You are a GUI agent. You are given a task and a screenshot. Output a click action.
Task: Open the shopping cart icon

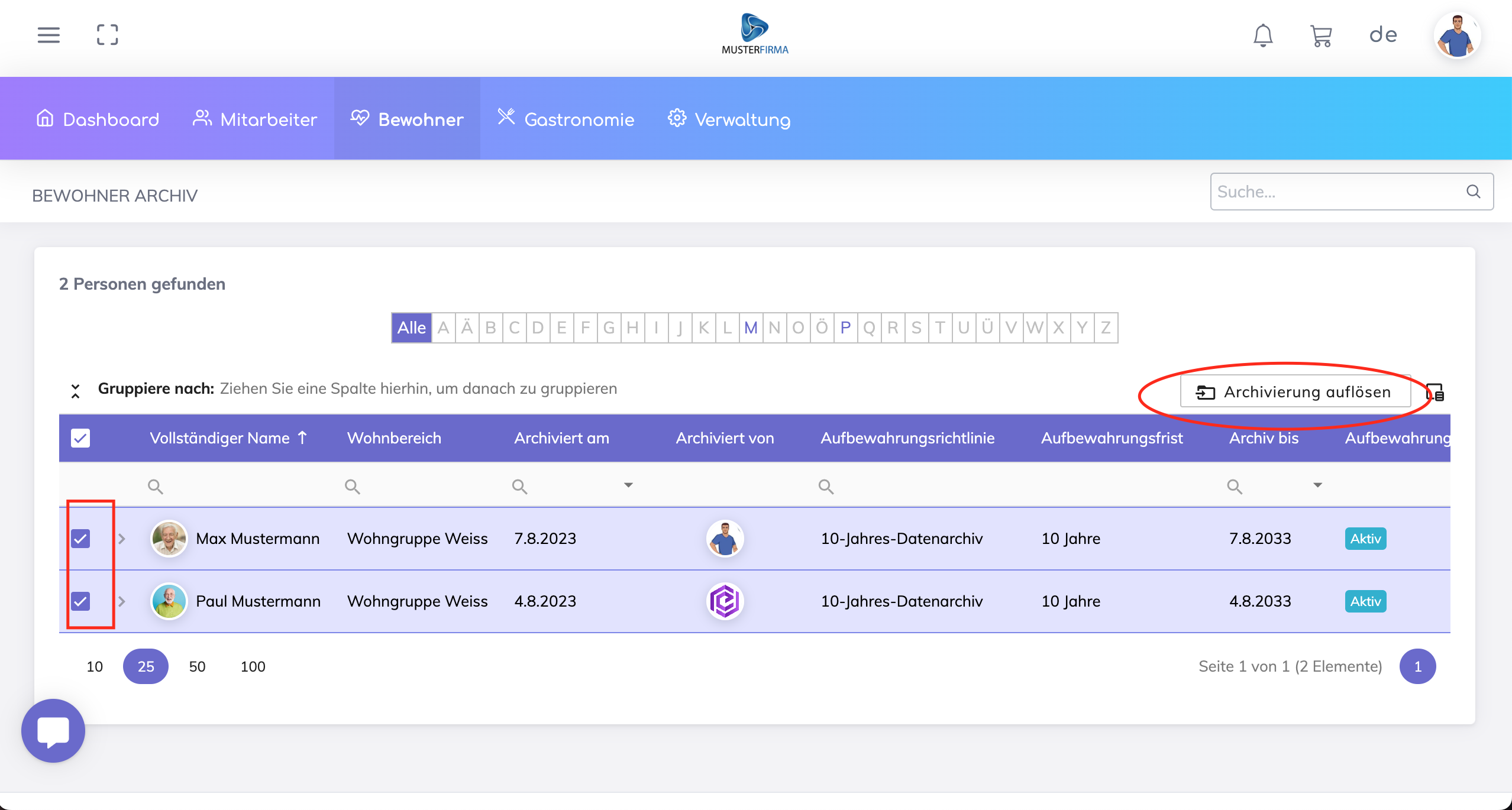[1321, 35]
